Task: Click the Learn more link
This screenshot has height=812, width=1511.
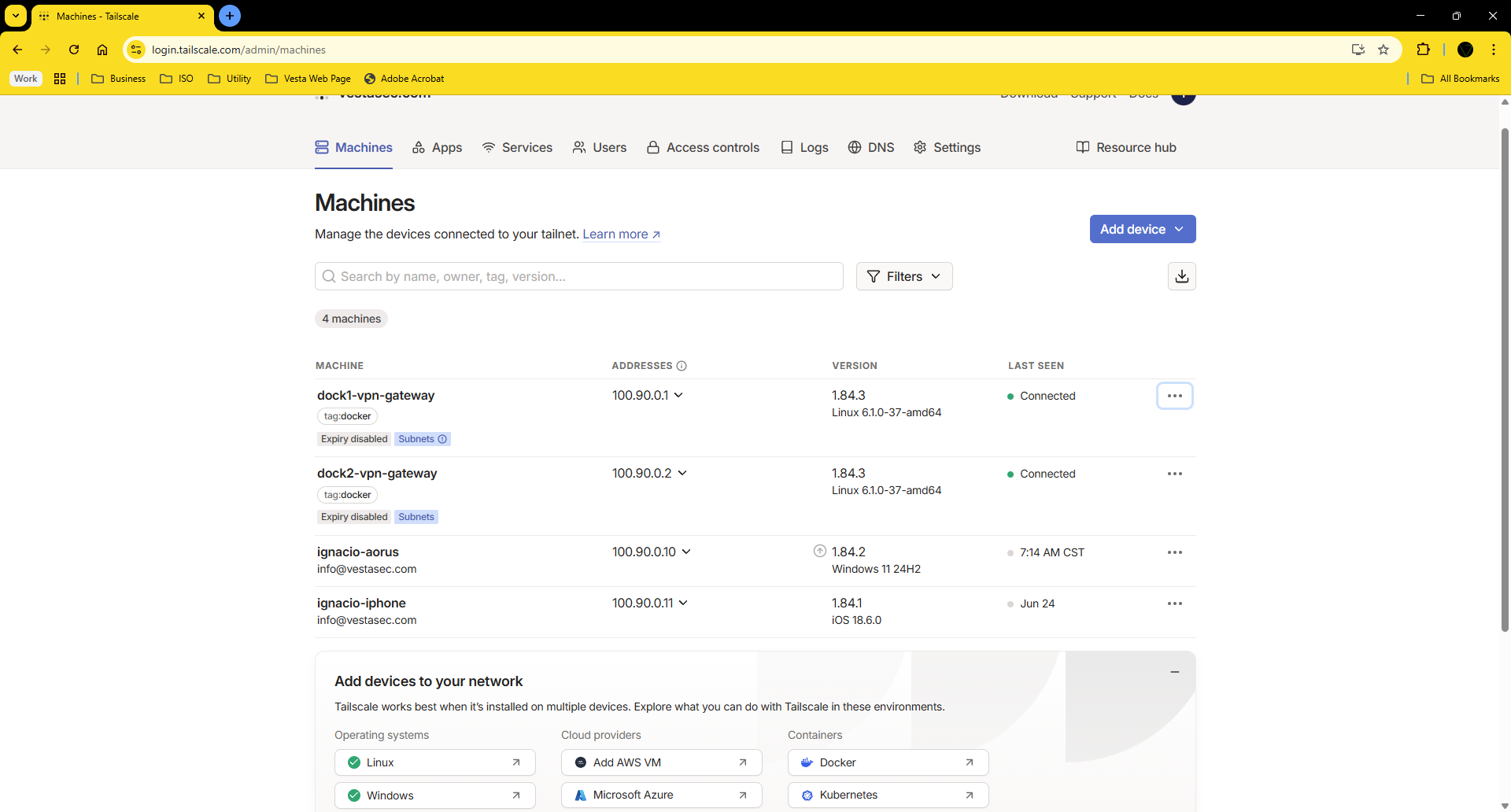Action: [621, 234]
